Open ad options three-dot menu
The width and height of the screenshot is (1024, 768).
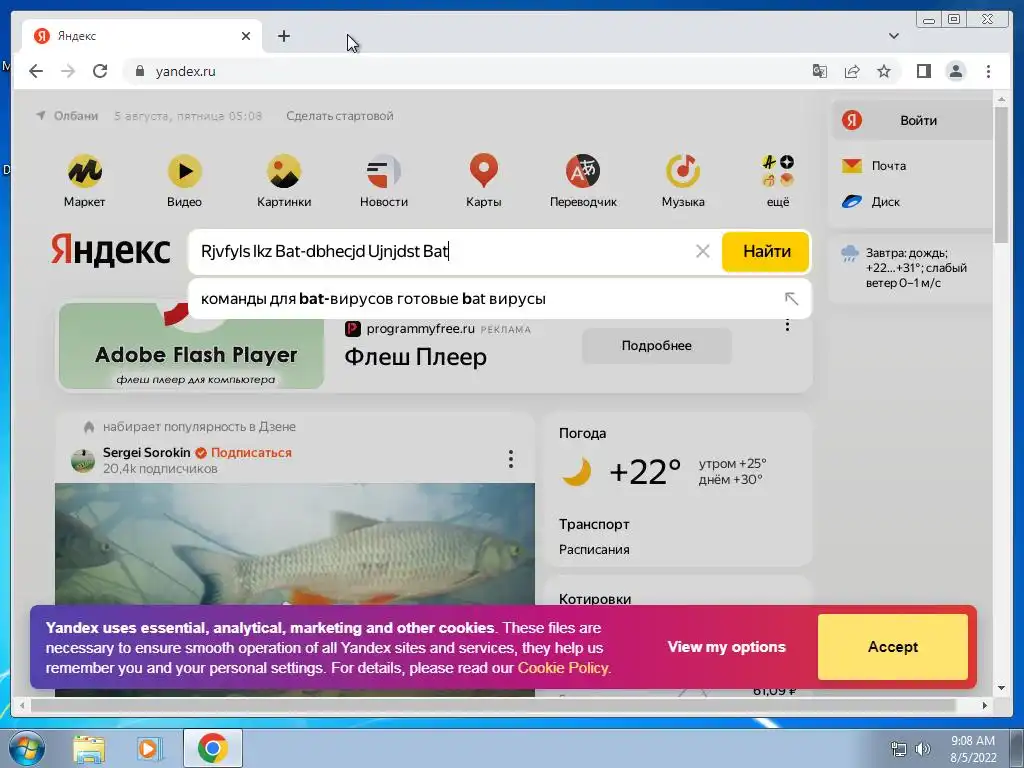point(787,325)
